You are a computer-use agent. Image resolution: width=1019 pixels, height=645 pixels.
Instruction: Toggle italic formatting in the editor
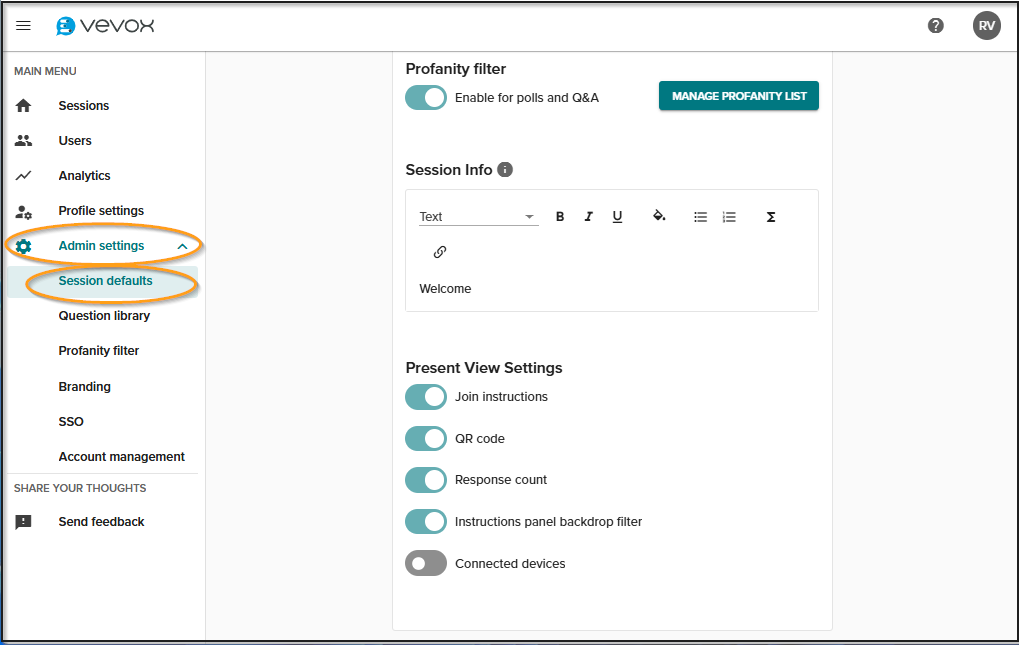588,217
